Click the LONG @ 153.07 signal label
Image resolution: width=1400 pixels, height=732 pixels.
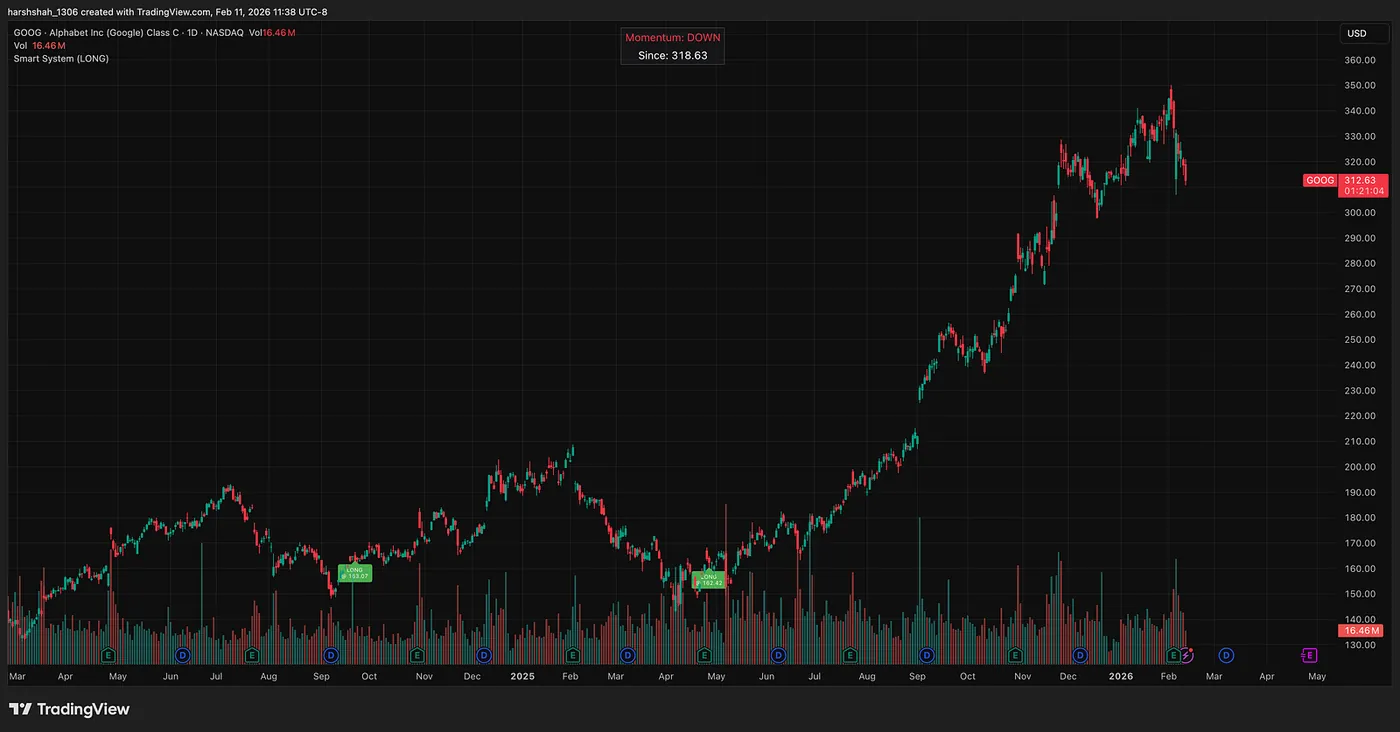point(355,574)
